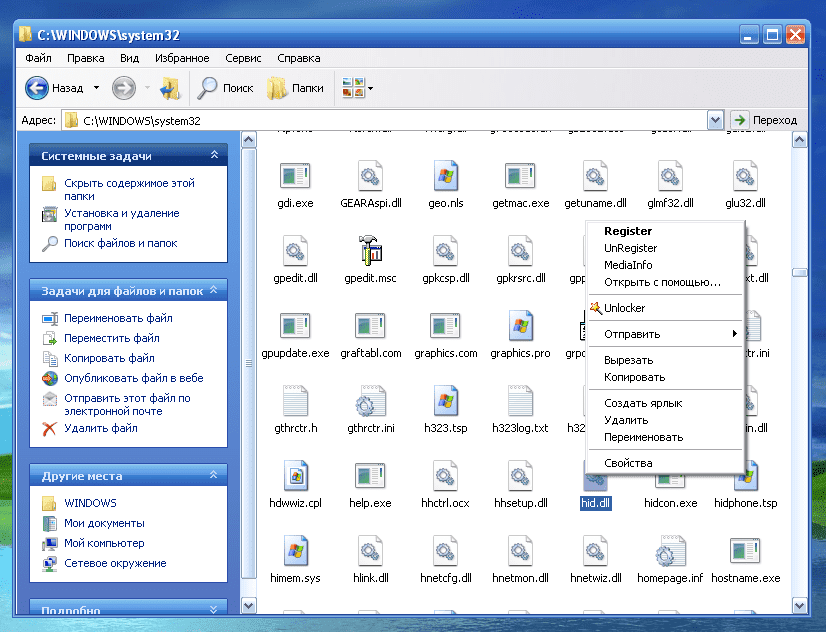Choose Удалить in the context menu

[x=665, y=420]
